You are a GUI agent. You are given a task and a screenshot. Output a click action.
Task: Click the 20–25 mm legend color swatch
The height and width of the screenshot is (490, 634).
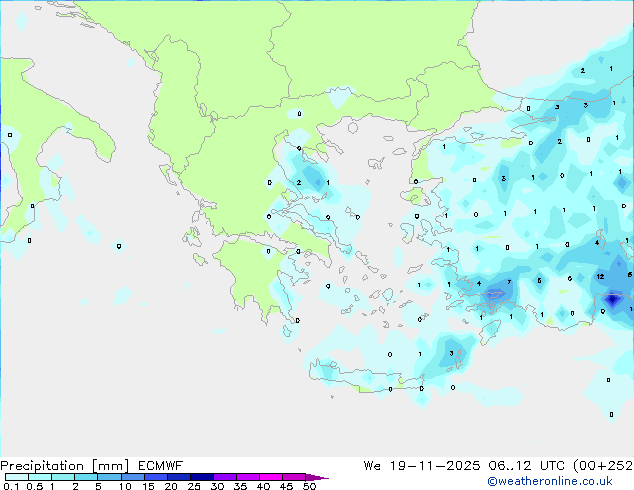179,477
